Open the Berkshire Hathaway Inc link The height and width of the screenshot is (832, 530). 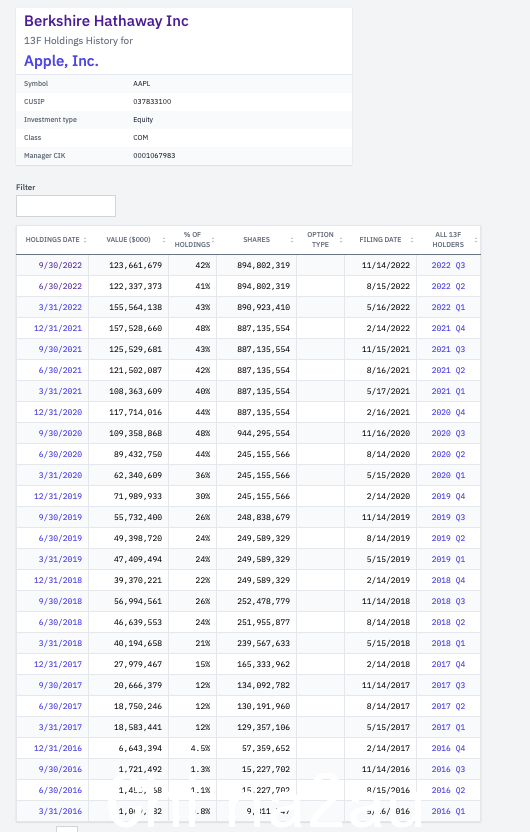click(x=106, y=21)
